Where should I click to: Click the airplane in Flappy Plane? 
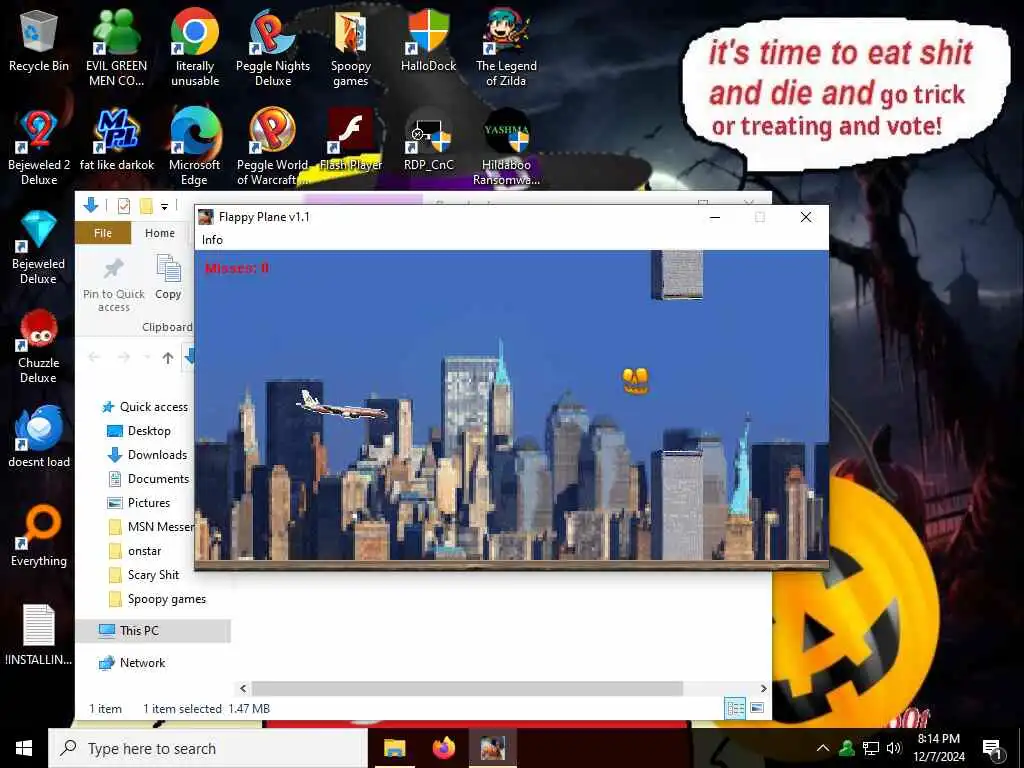(342, 405)
